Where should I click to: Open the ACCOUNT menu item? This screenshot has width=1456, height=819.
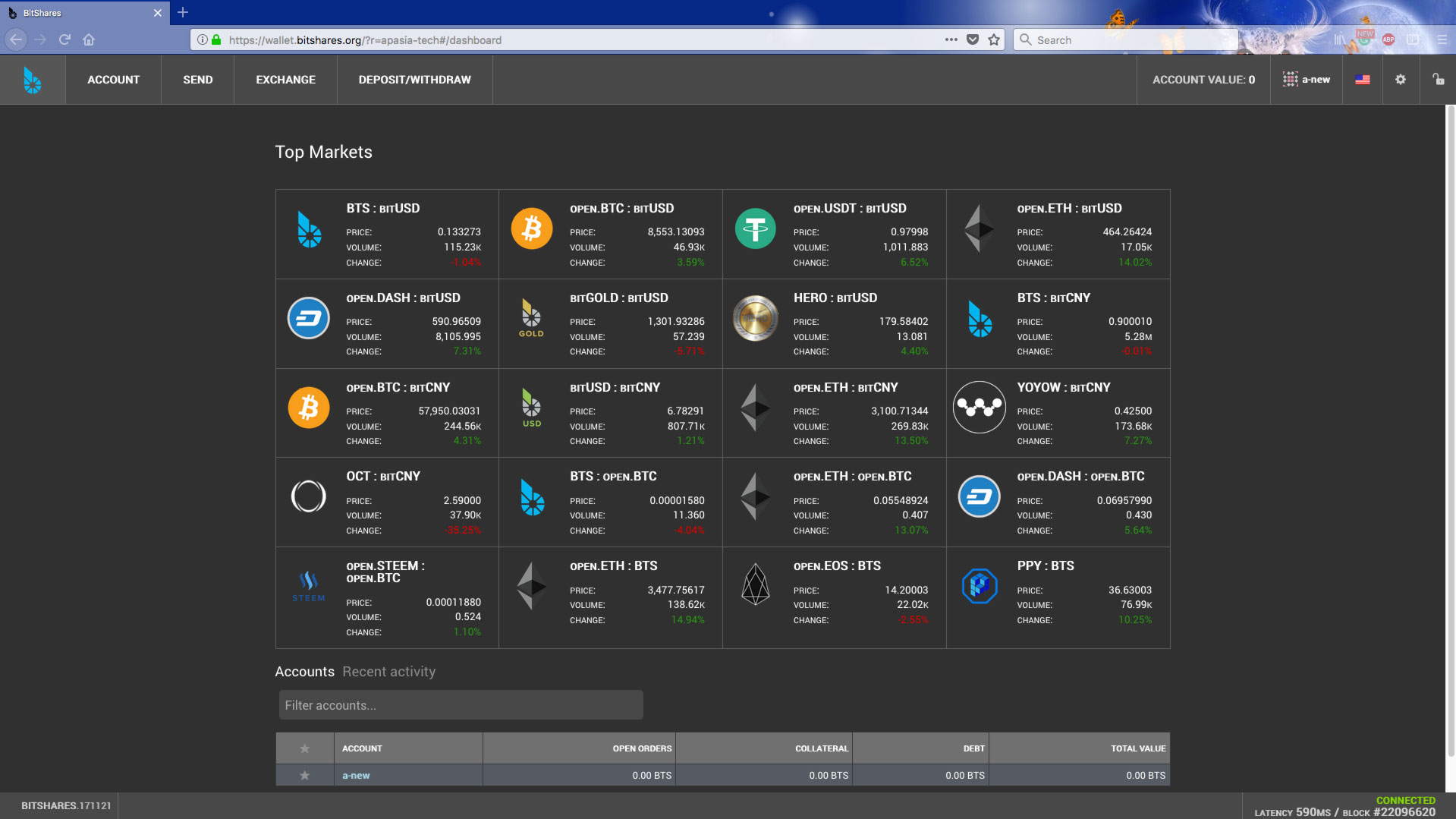click(114, 80)
